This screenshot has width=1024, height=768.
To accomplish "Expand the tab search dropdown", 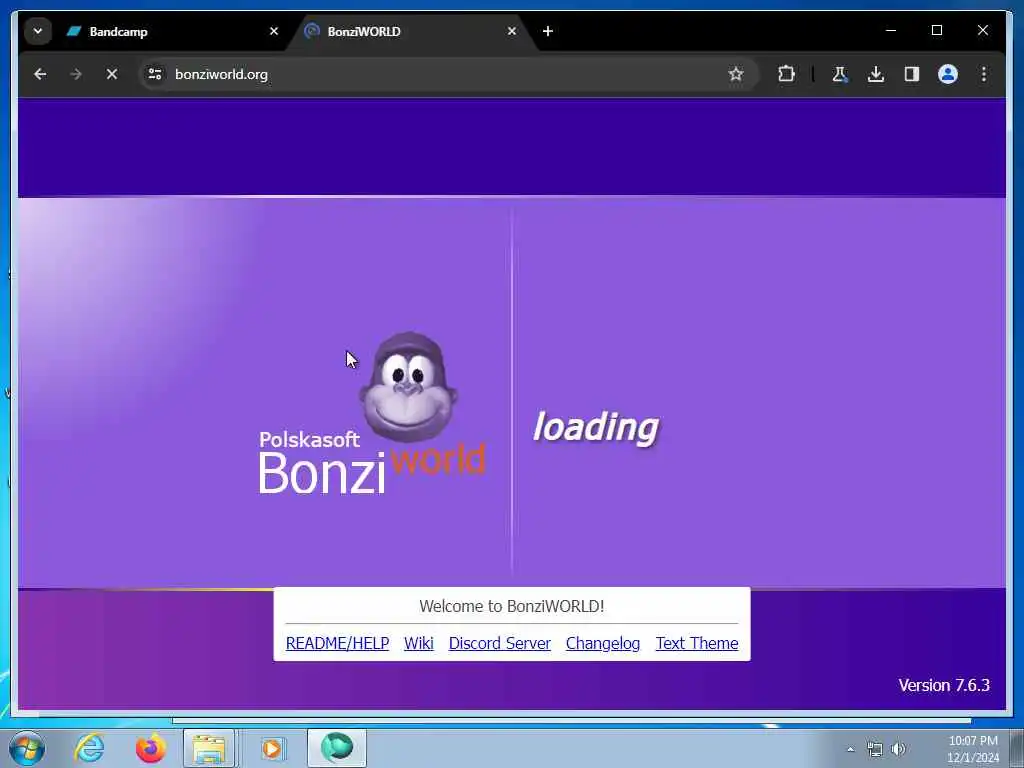I will 38,31.
